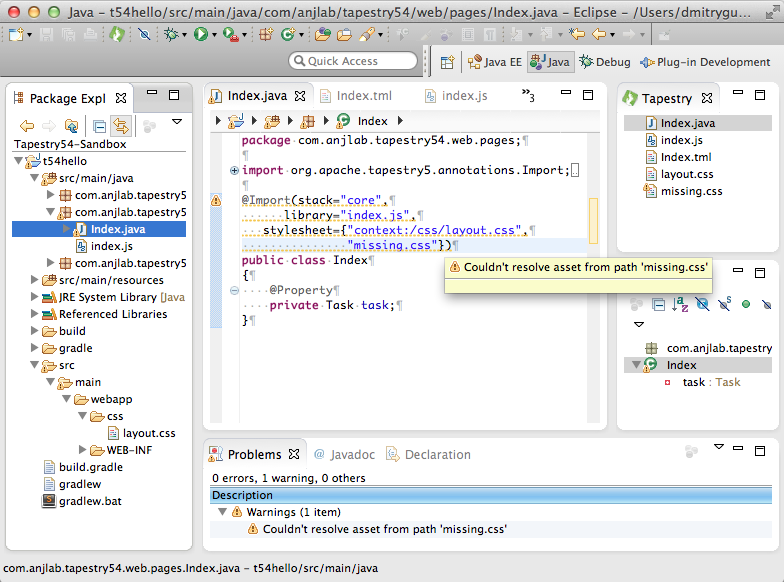Screen dimensions: 784x582
Task: Open the Run button dropdown arrow
Action: 214,35
